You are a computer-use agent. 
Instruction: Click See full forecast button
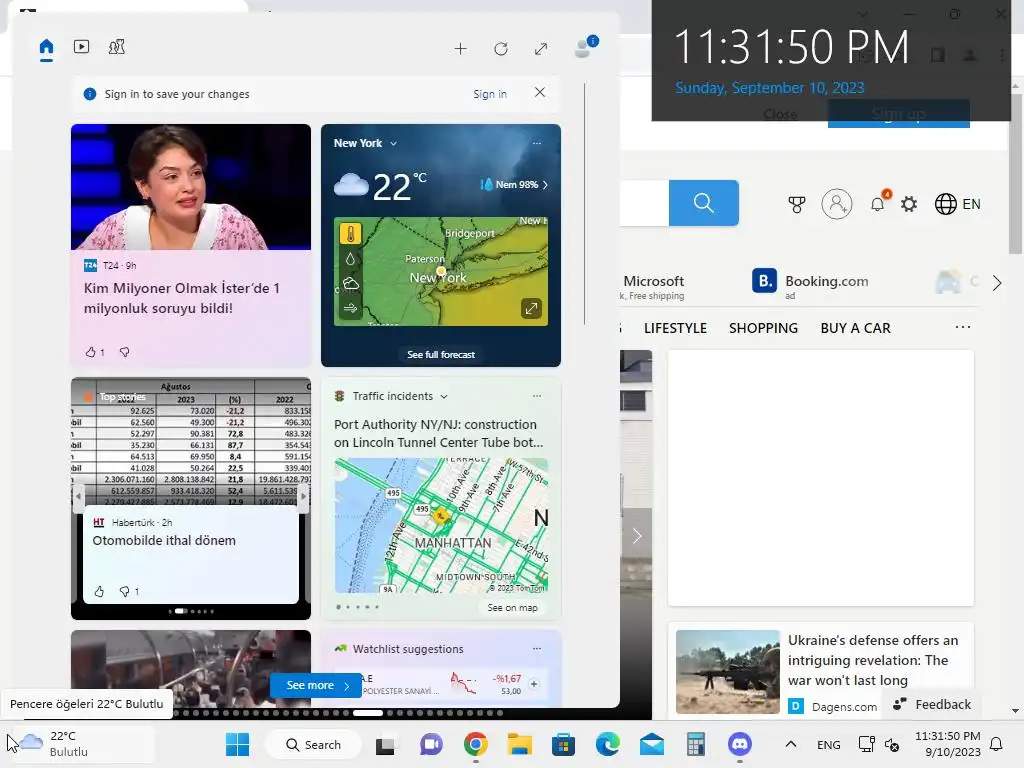pyautogui.click(x=441, y=355)
